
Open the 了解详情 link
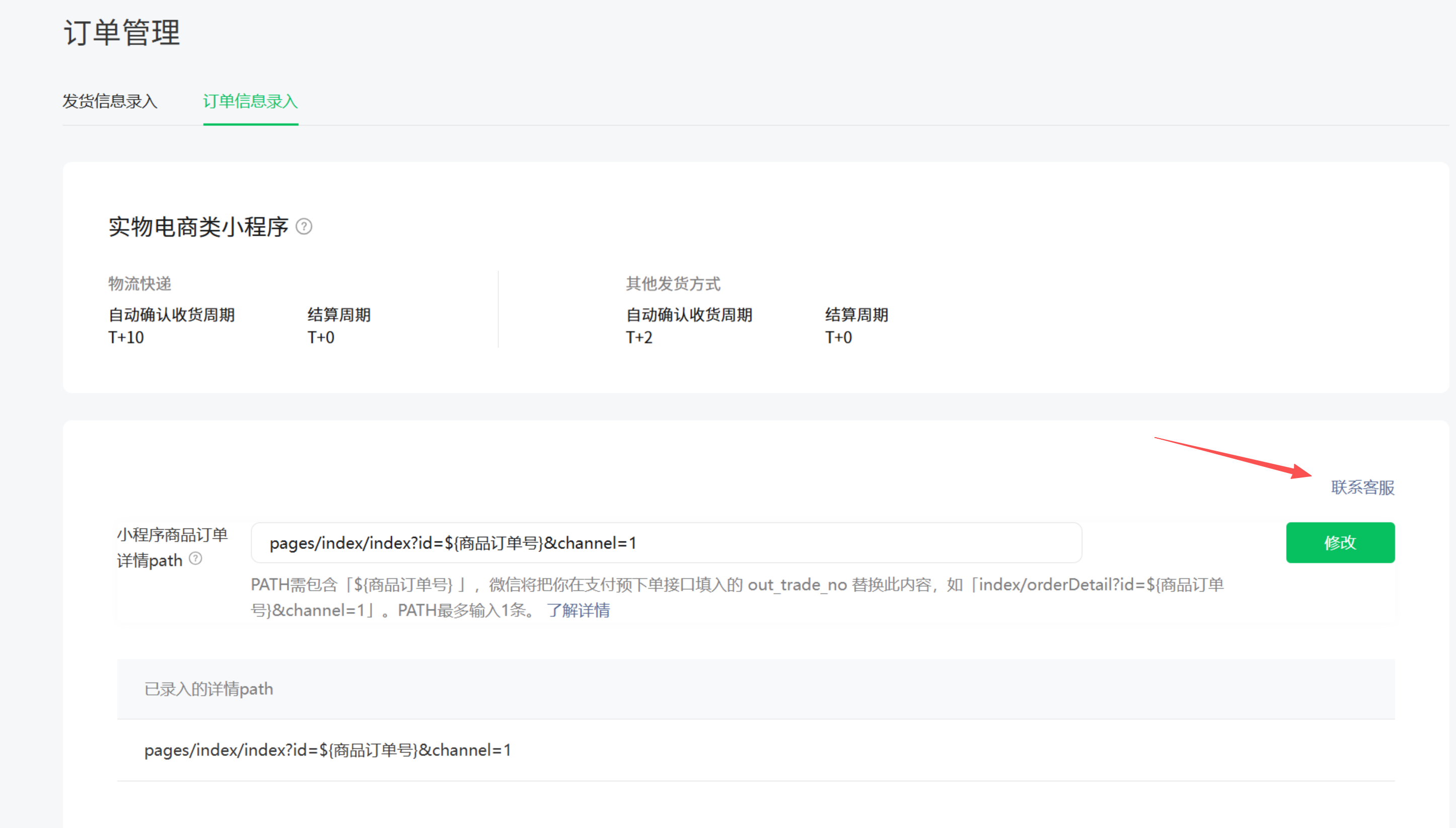[578, 610]
